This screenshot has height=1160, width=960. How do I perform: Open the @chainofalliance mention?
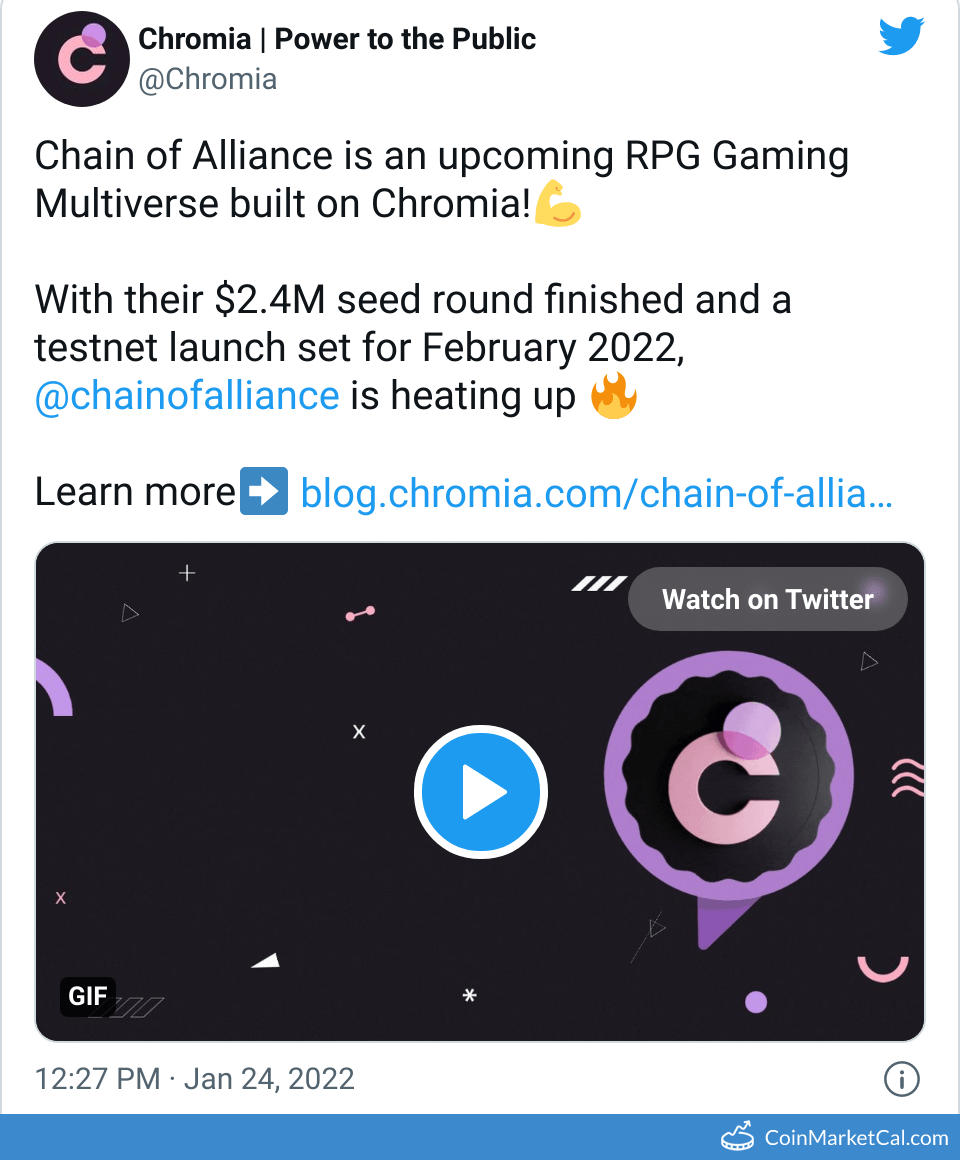click(188, 396)
